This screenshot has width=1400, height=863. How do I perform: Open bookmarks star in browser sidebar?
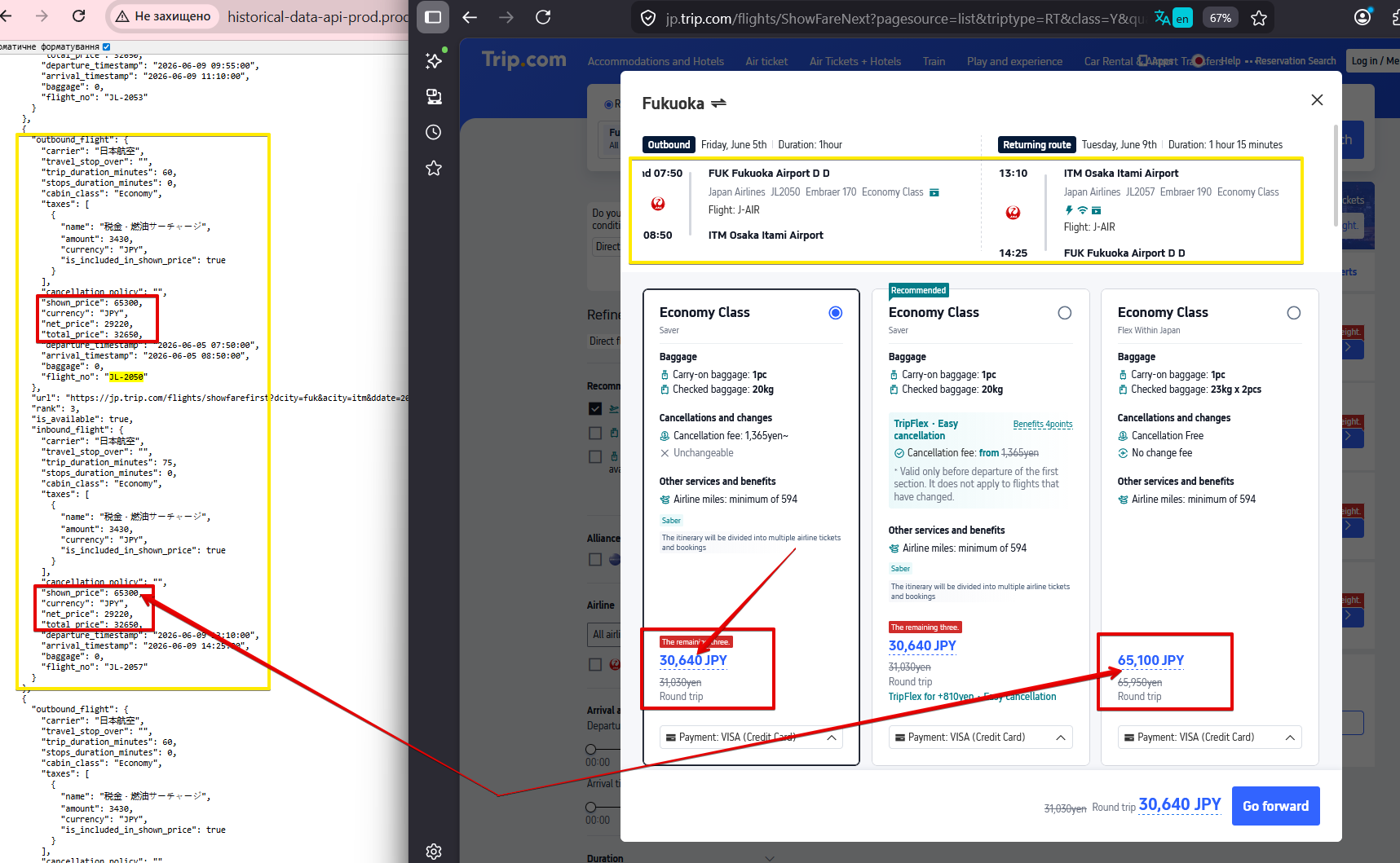tap(434, 168)
